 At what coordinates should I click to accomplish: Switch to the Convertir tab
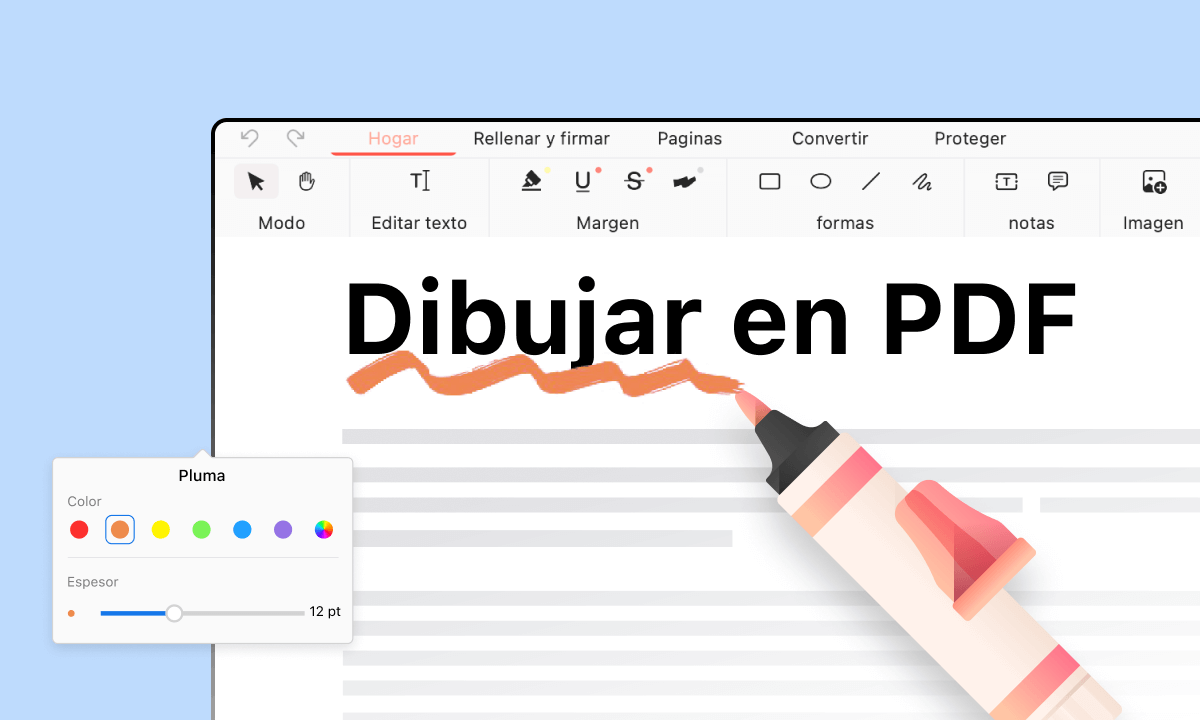(830, 138)
